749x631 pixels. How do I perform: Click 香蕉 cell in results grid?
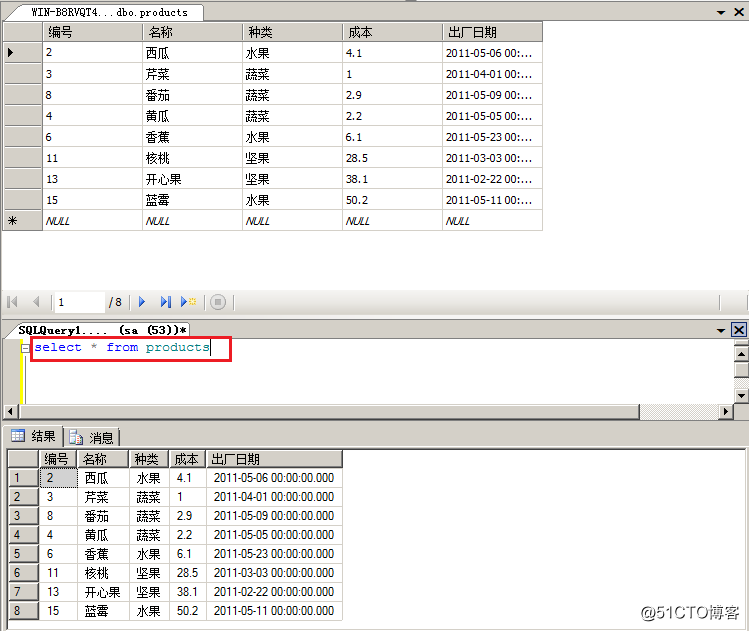point(103,554)
